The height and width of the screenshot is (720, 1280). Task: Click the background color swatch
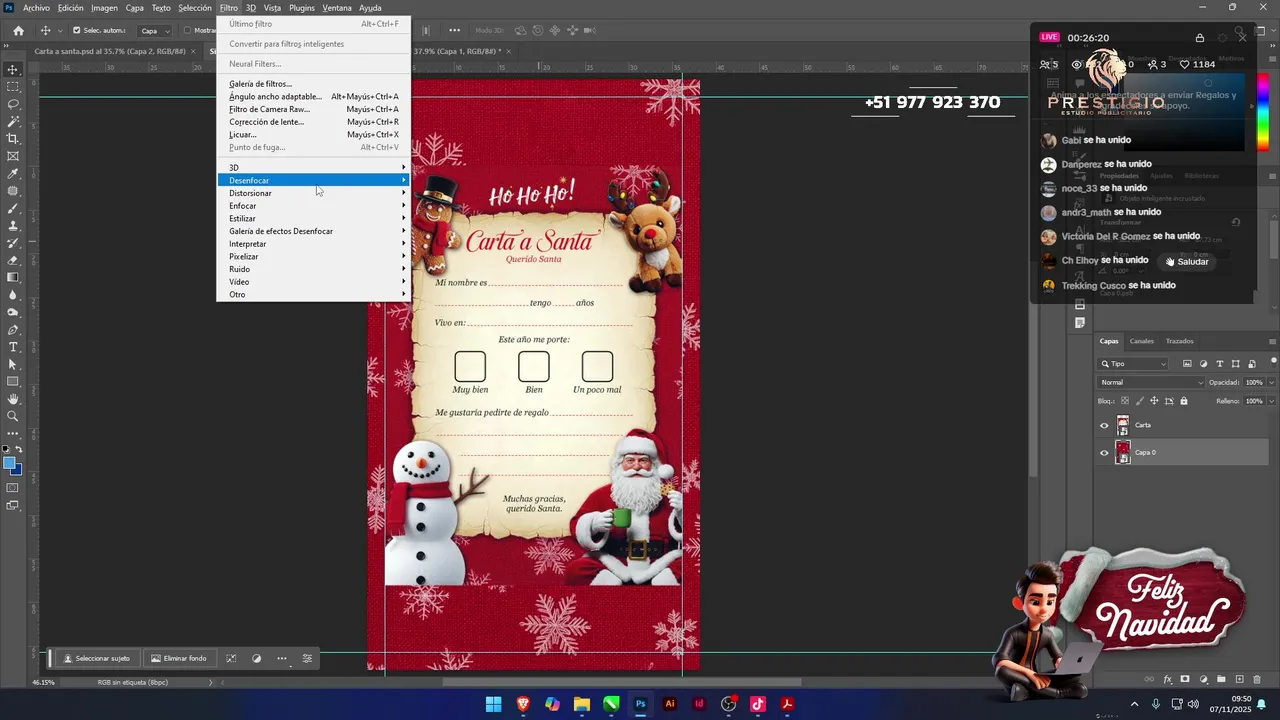tap(17, 469)
